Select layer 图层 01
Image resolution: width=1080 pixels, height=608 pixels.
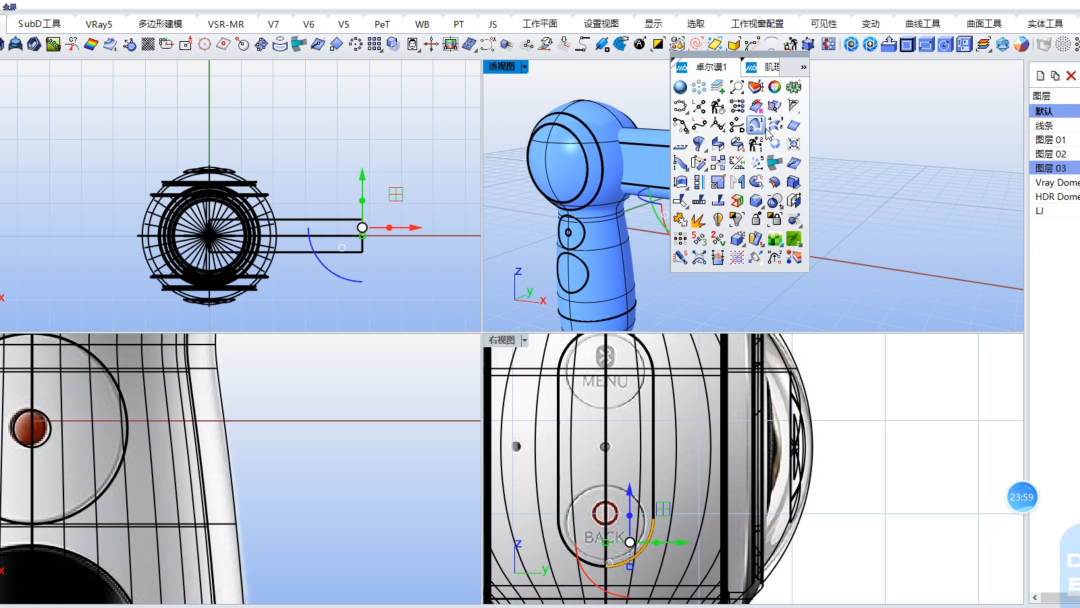pos(1055,140)
